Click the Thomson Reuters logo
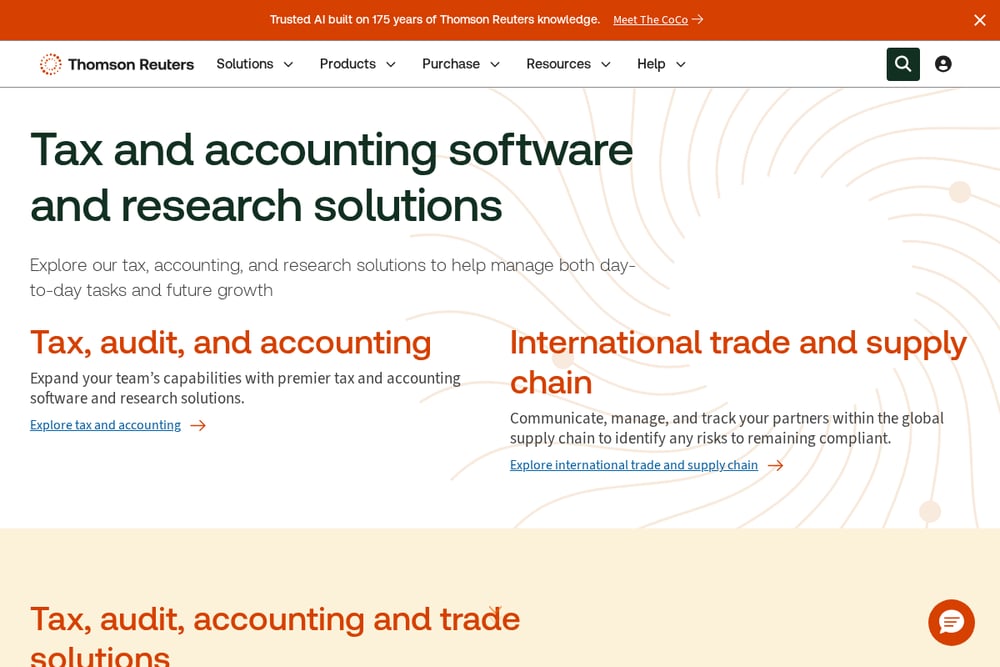This screenshot has width=1000, height=667. point(117,64)
